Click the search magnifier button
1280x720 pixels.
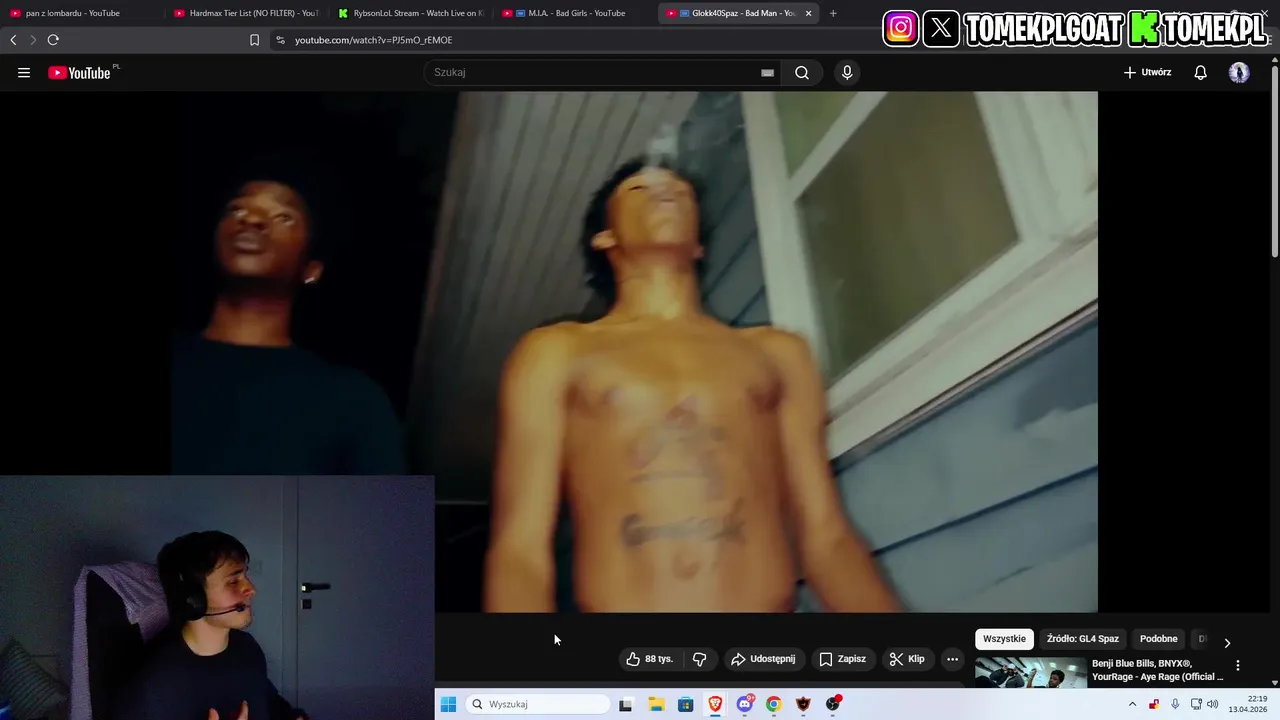point(802,72)
